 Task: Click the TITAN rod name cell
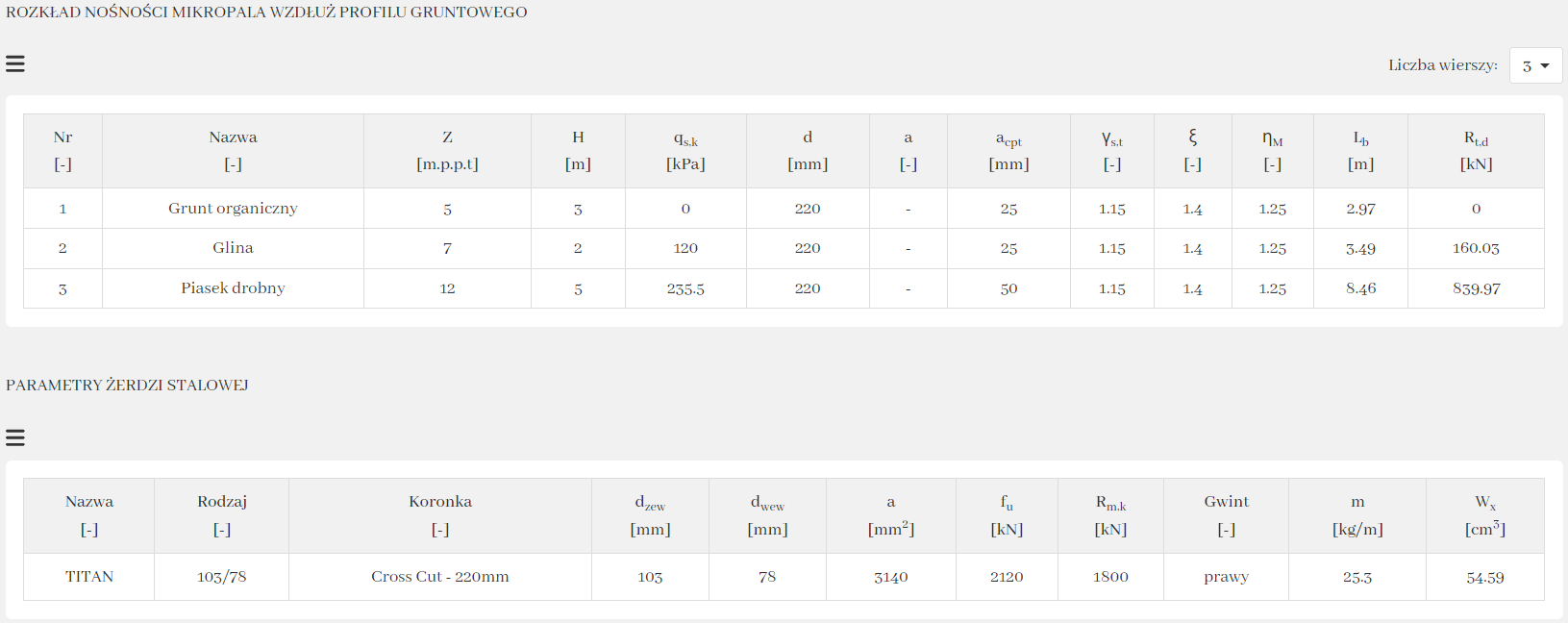(x=89, y=577)
